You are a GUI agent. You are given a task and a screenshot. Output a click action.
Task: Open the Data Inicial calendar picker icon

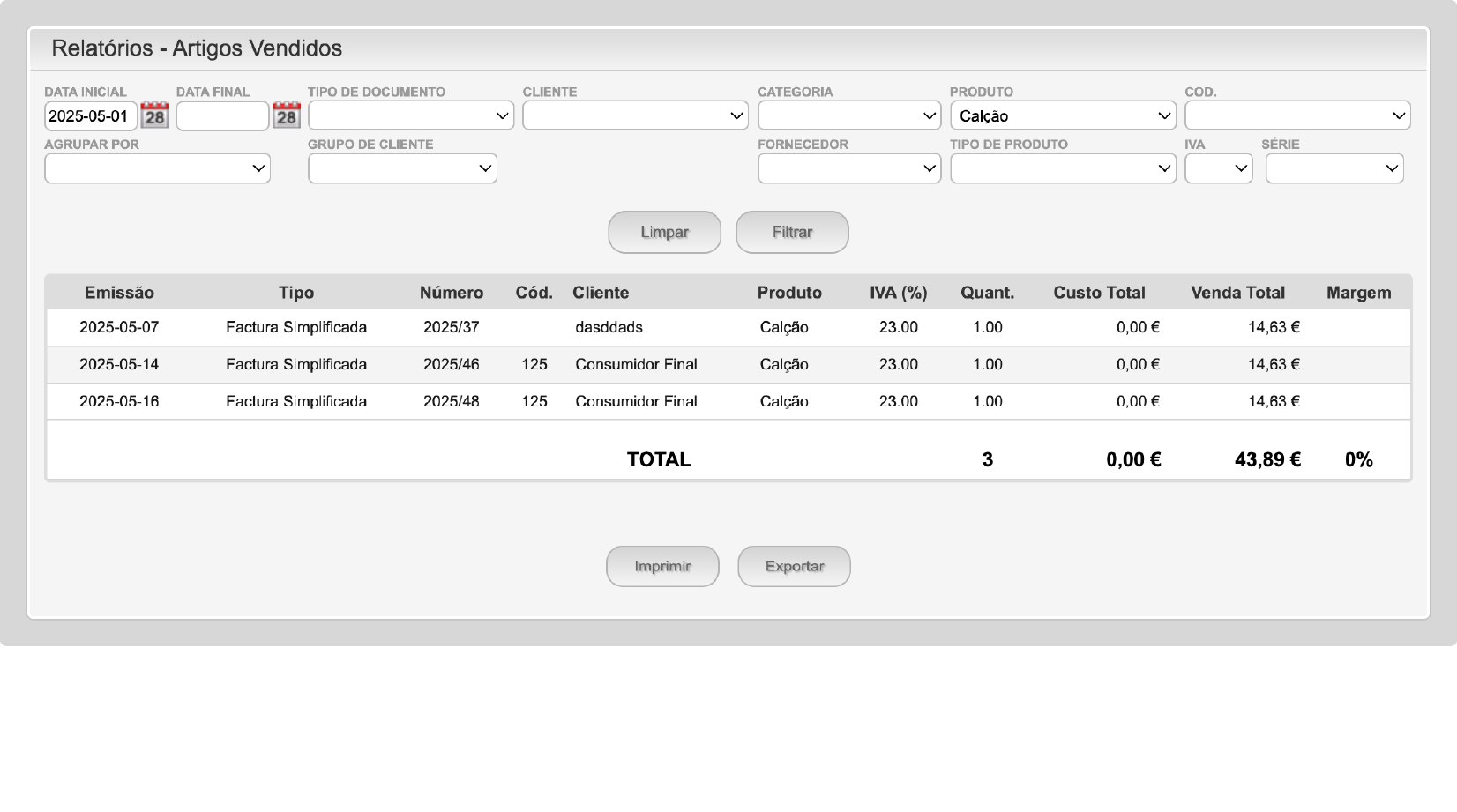pos(154,115)
